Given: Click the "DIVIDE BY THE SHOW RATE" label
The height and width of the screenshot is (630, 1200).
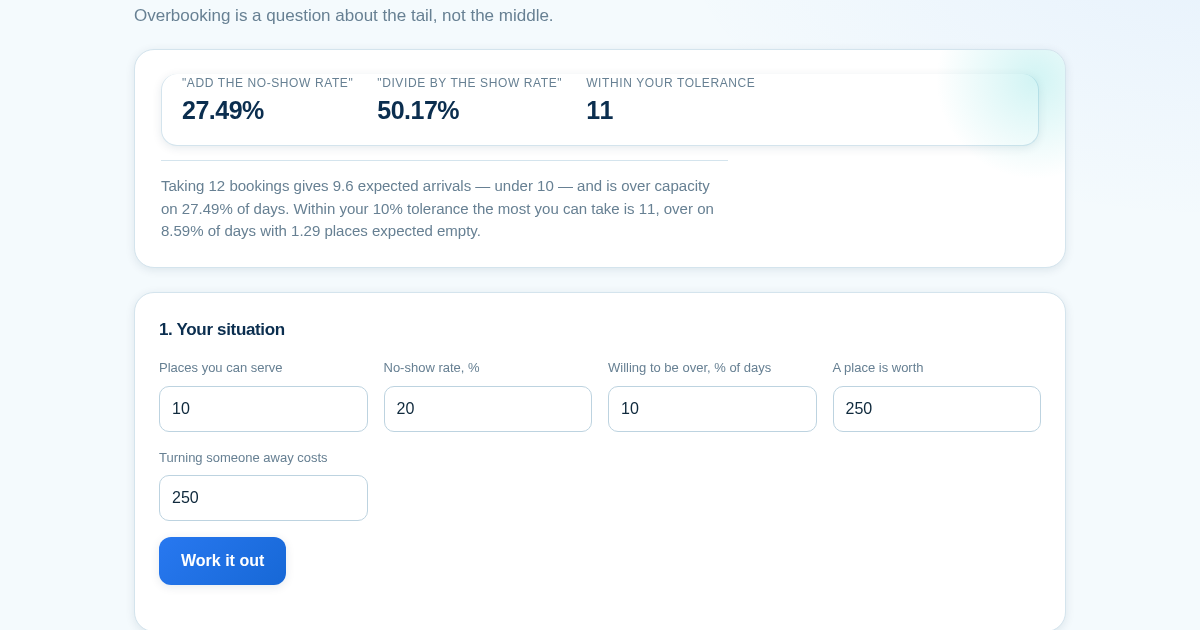Looking at the screenshot, I should click(469, 83).
